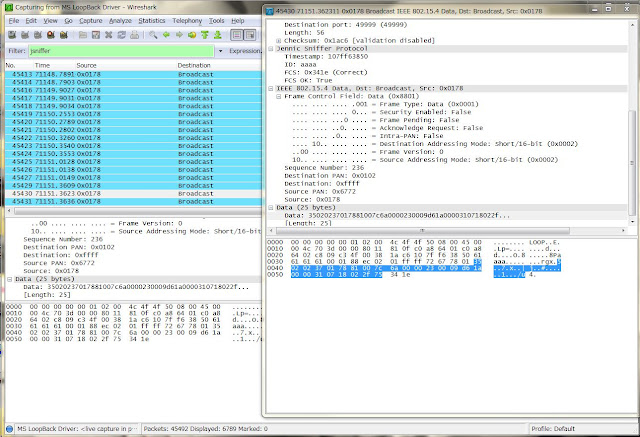Stop the running live capture
640x437 pixels.
click(x=51, y=35)
